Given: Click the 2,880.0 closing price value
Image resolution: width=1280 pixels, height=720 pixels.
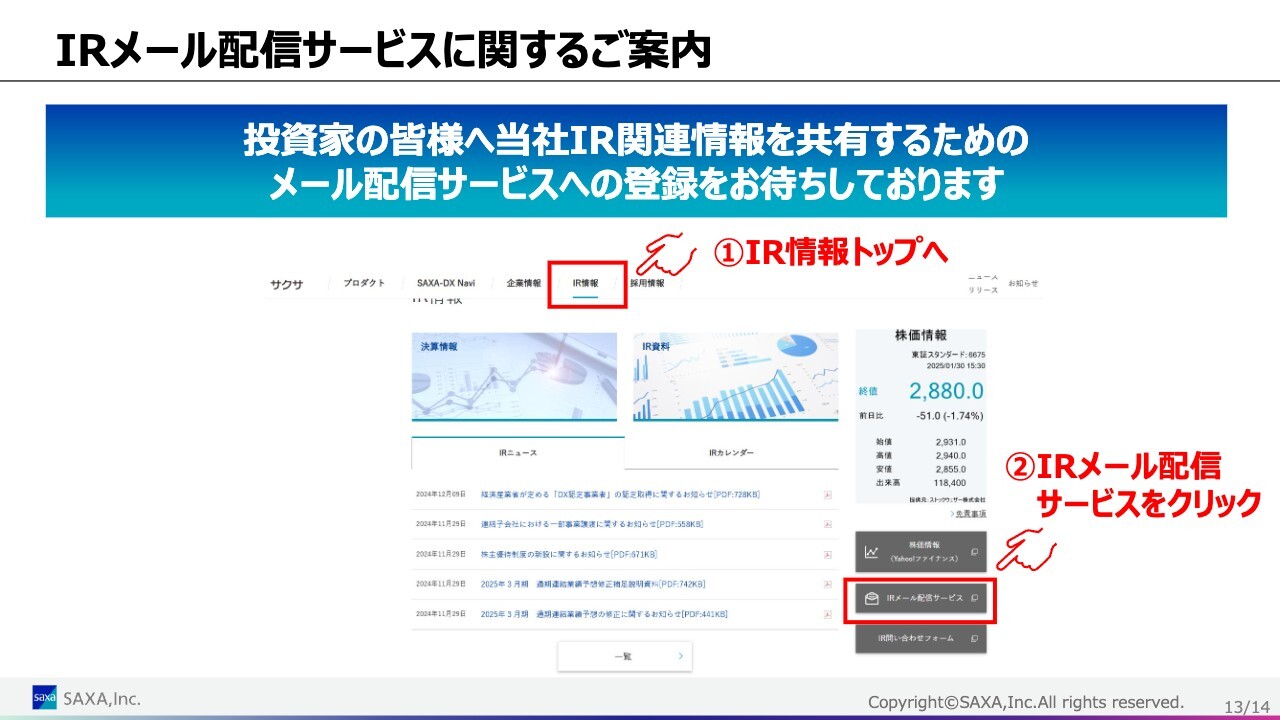Looking at the screenshot, I should [x=946, y=391].
